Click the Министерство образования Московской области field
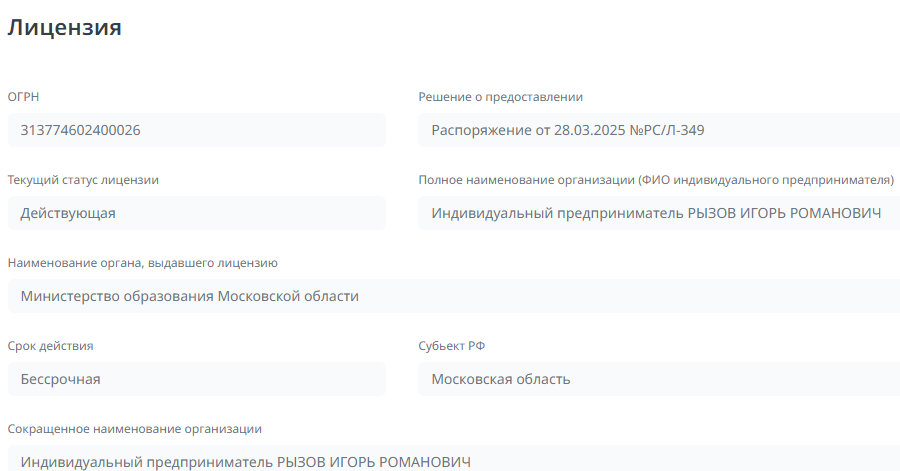The width and height of the screenshot is (900, 471). (x=450, y=296)
